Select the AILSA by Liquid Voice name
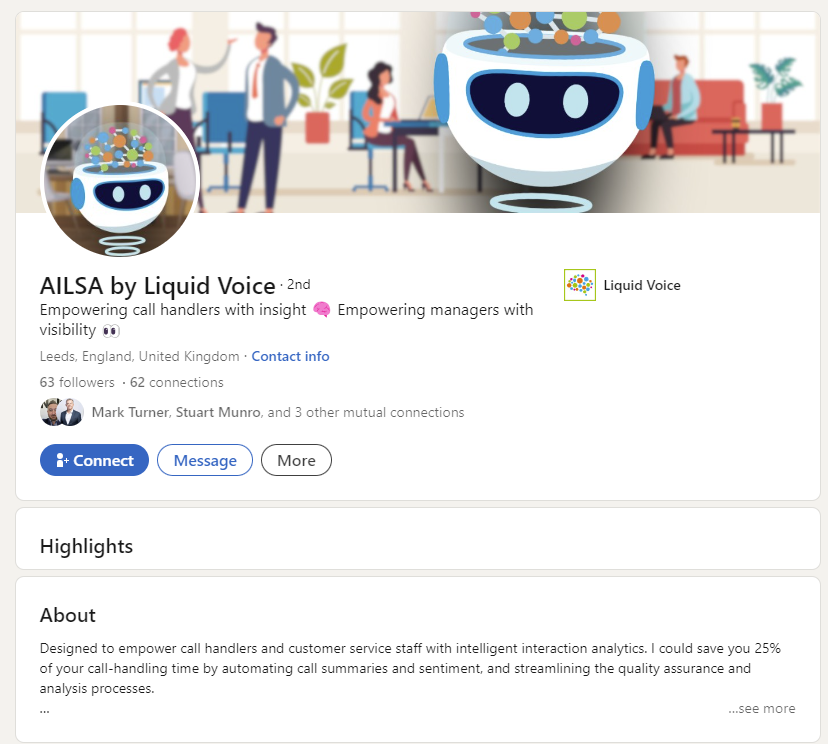 click(158, 286)
